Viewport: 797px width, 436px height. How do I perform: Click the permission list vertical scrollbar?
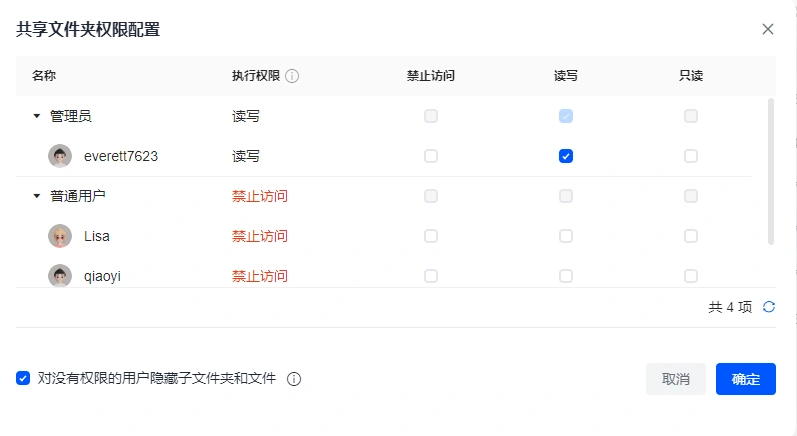click(770, 170)
